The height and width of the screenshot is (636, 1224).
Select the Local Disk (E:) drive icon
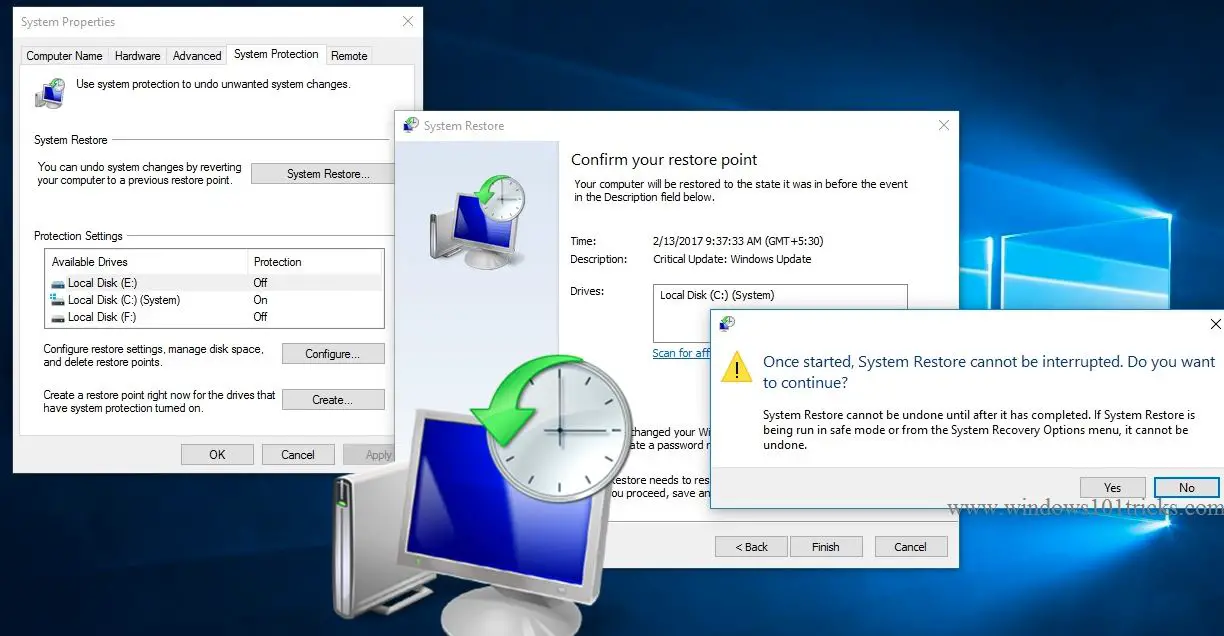pos(59,283)
